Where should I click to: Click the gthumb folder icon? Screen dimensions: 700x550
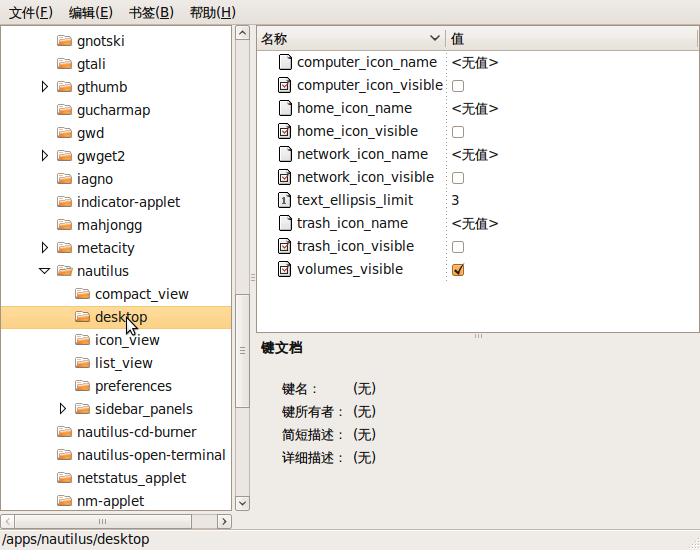point(65,87)
